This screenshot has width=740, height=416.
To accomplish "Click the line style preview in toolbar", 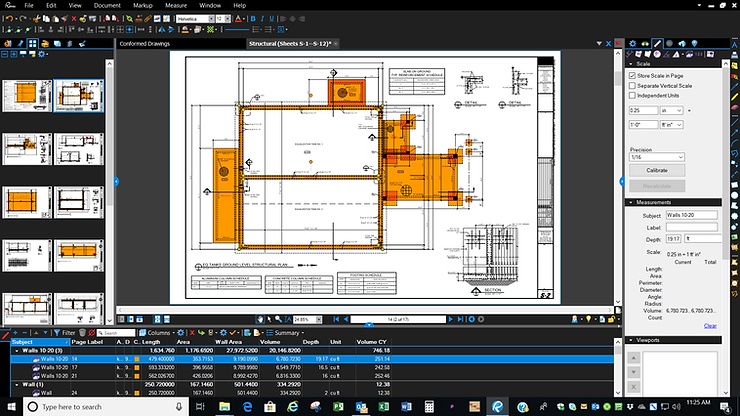I will [237, 29].
